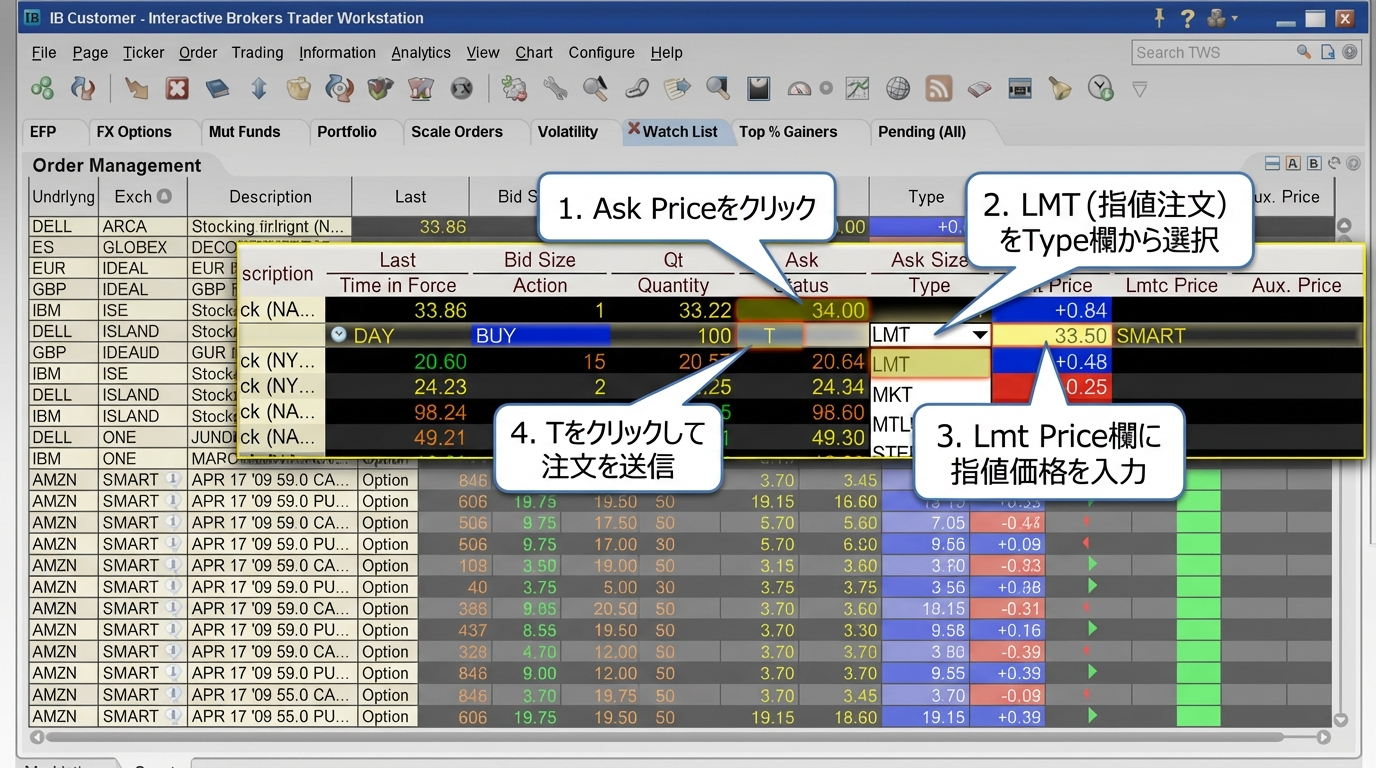The height and width of the screenshot is (768, 1376).
Task: Click the small round record icon beside gauge
Action: [826, 89]
